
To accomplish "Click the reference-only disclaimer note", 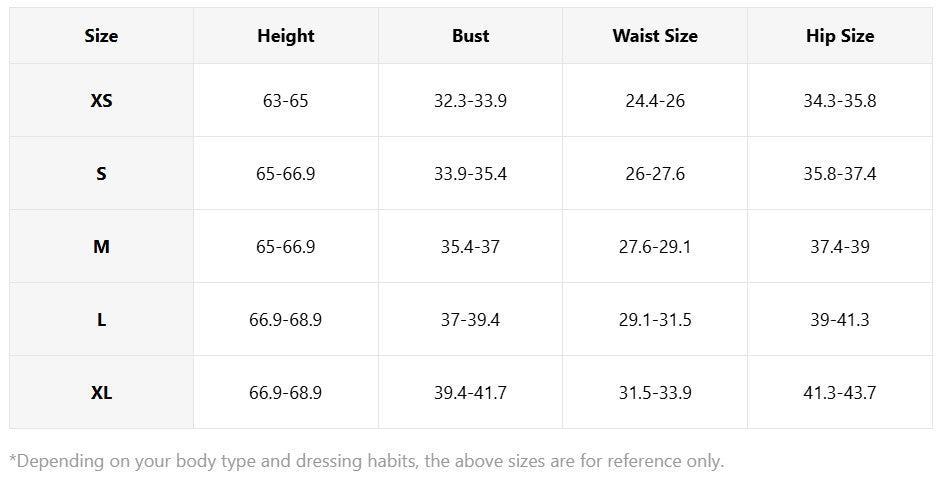I will coord(366,462).
